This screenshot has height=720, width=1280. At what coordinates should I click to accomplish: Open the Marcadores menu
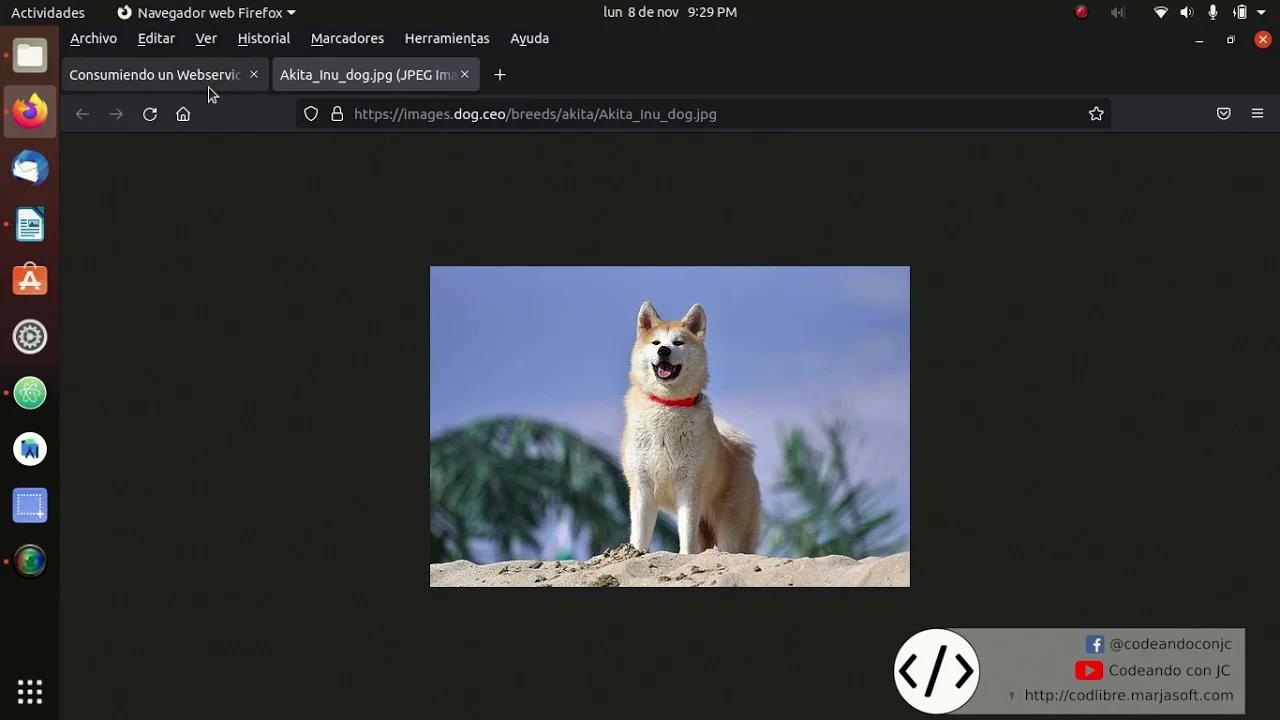[x=347, y=38]
